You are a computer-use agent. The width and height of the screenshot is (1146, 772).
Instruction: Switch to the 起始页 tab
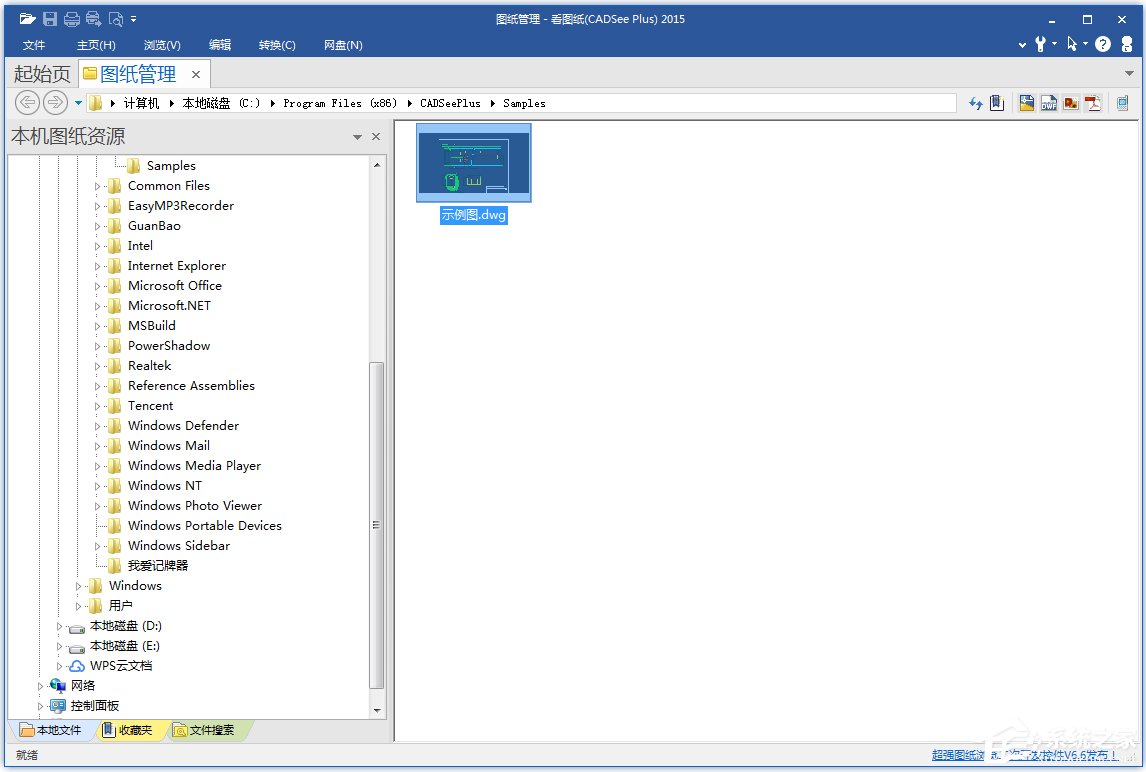pos(41,74)
